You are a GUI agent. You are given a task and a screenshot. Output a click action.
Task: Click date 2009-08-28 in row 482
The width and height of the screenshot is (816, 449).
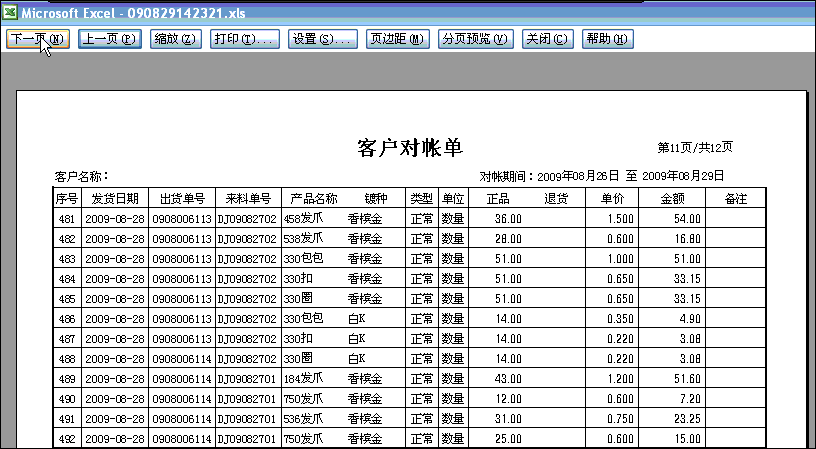[x=114, y=239]
